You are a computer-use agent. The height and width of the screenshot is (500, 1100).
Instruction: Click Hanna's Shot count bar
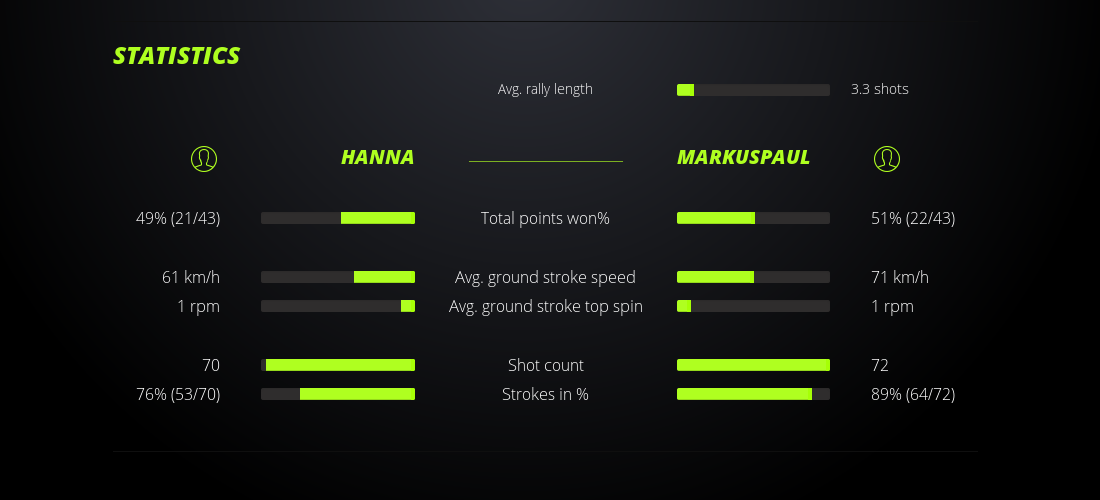click(338, 365)
